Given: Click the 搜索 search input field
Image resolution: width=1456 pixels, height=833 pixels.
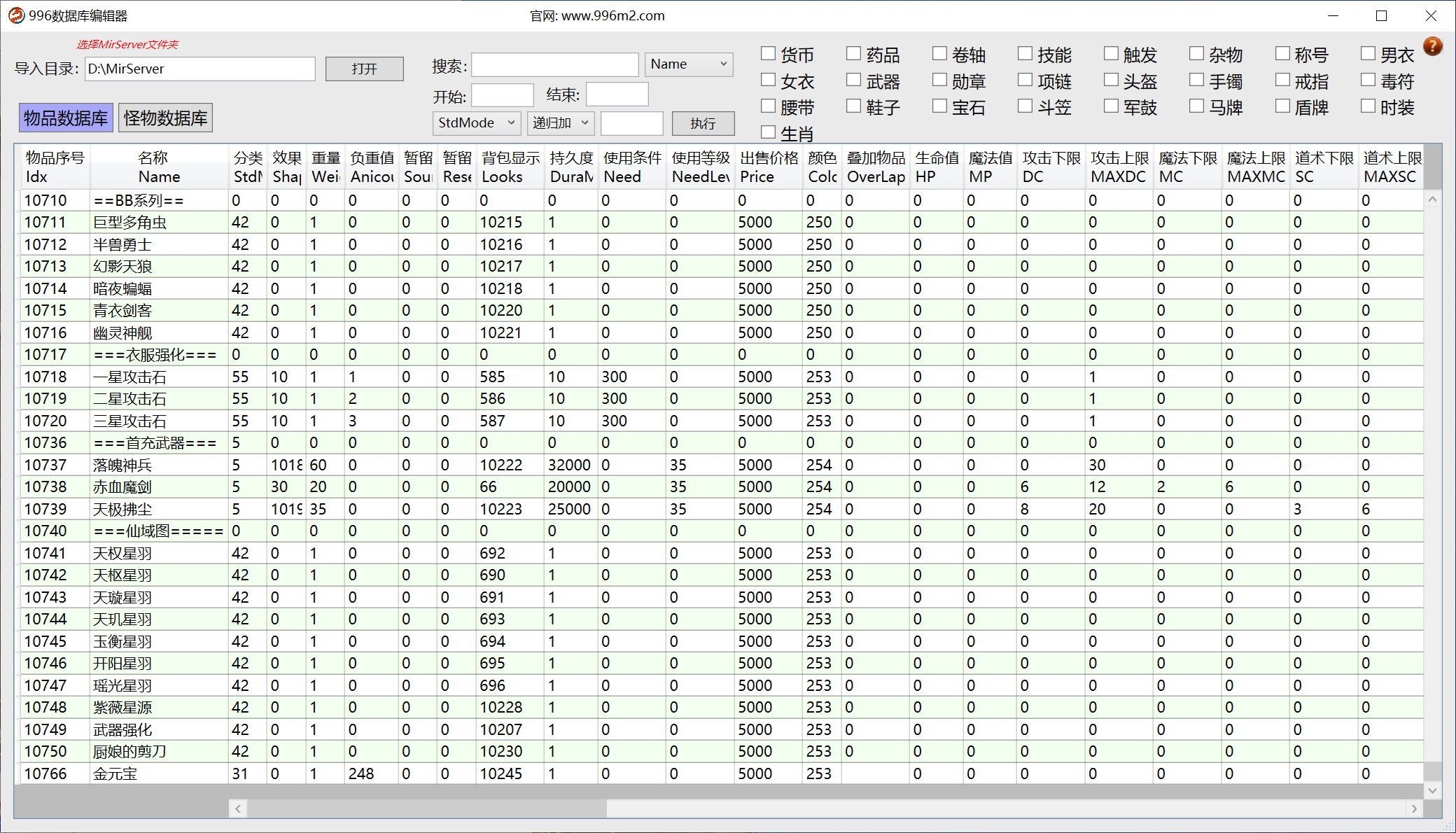Looking at the screenshot, I should click(555, 64).
